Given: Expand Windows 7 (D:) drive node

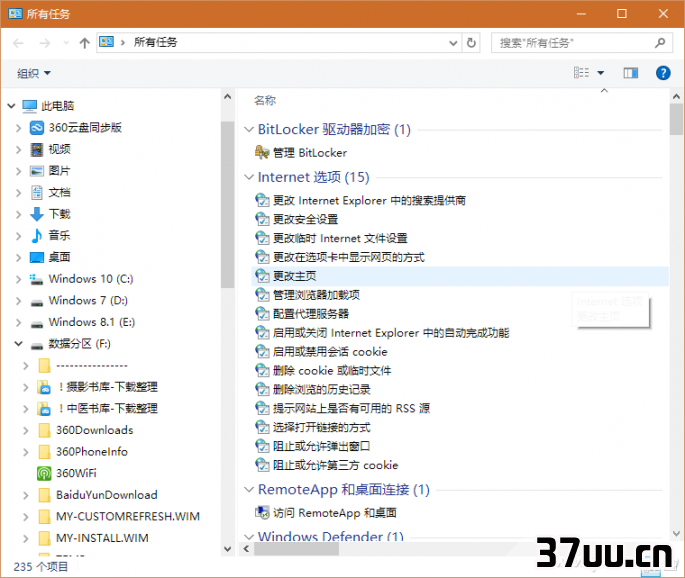Looking at the screenshot, I should (18, 301).
